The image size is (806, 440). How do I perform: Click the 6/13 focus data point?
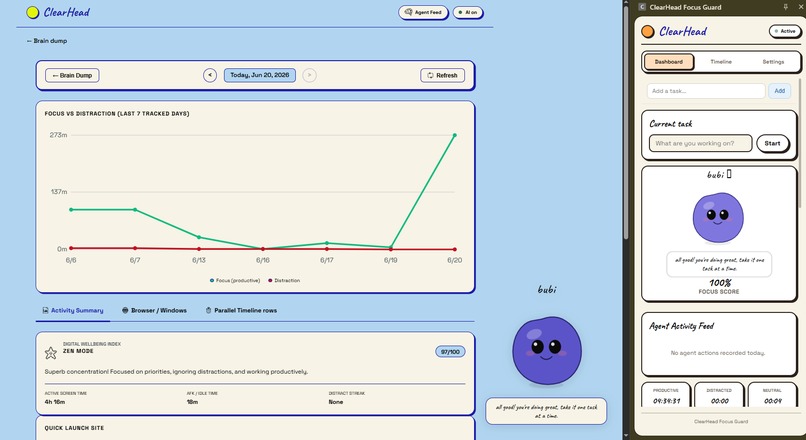pos(199,237)
